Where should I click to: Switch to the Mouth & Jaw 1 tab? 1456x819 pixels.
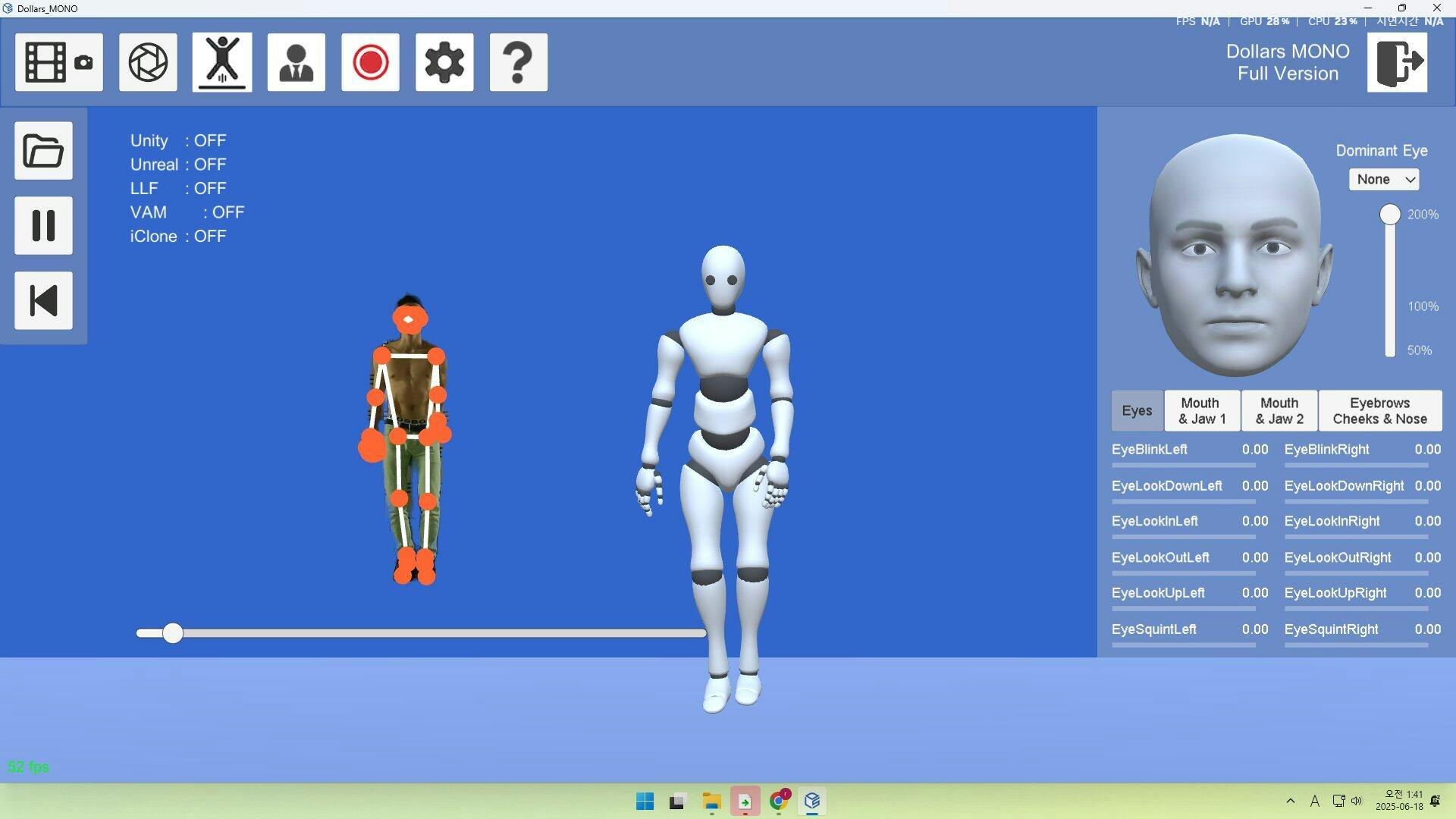point(1202,410)
